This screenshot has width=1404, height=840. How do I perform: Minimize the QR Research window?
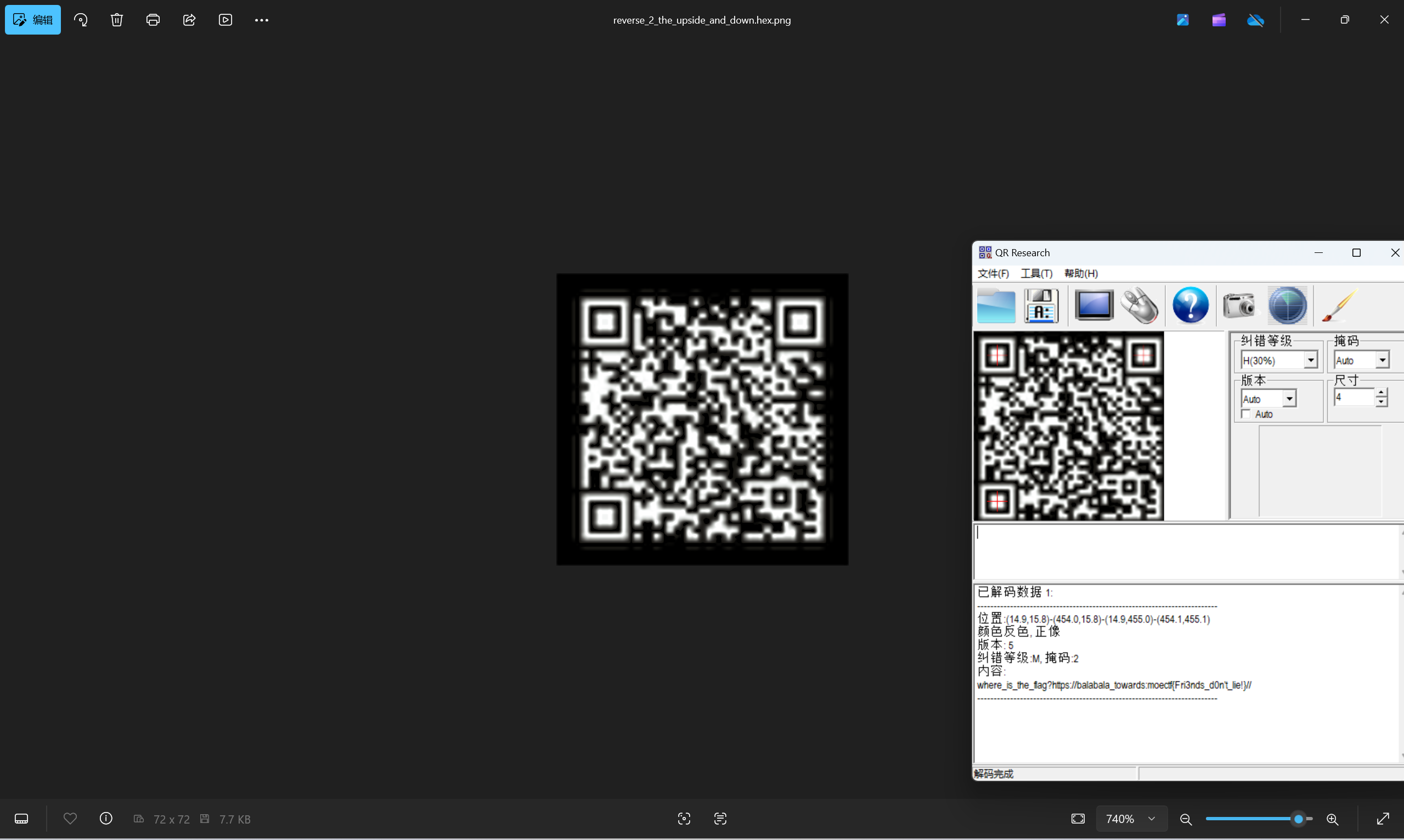[1318, 252]
